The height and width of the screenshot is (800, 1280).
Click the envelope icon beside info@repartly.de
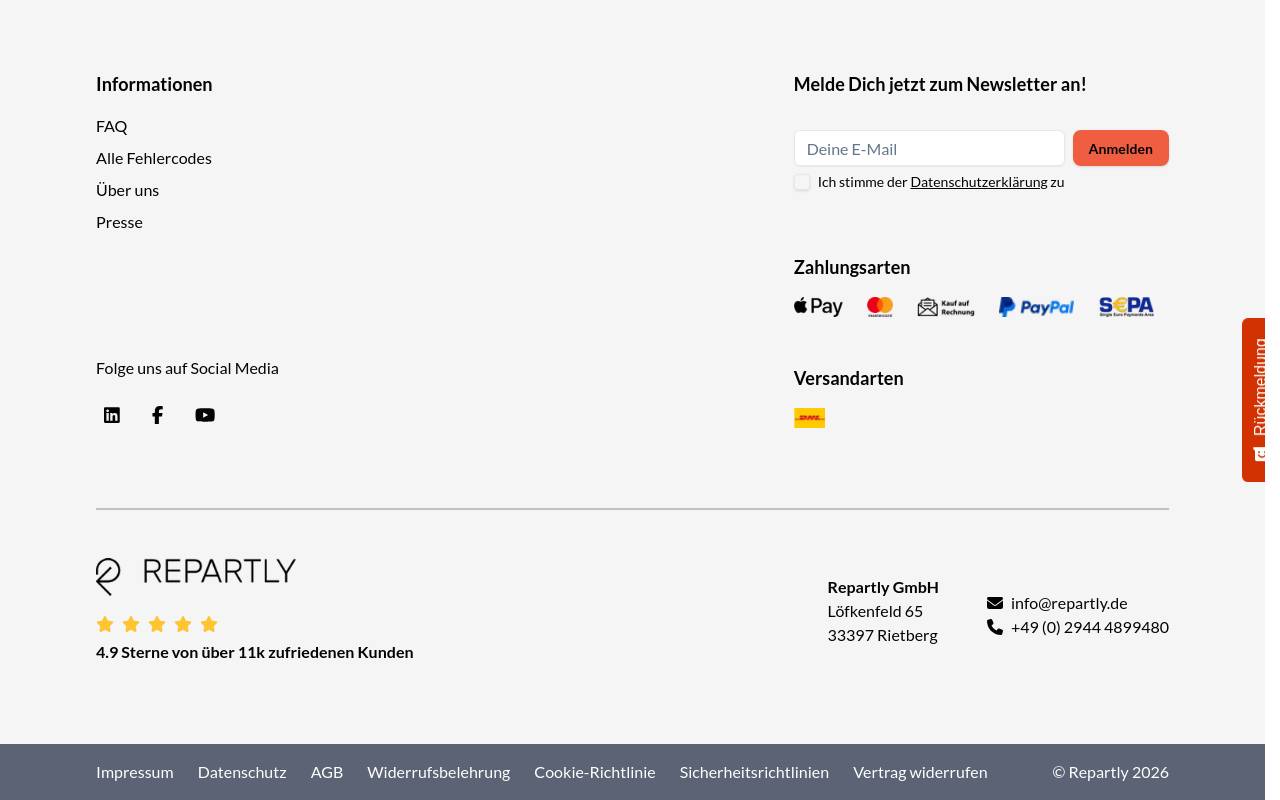[995, 603]
